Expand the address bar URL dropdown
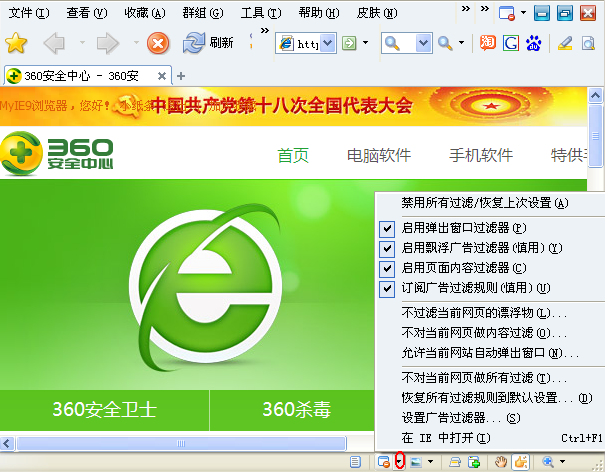Viewport: 605px width, 472px height. tap(328, 43)
